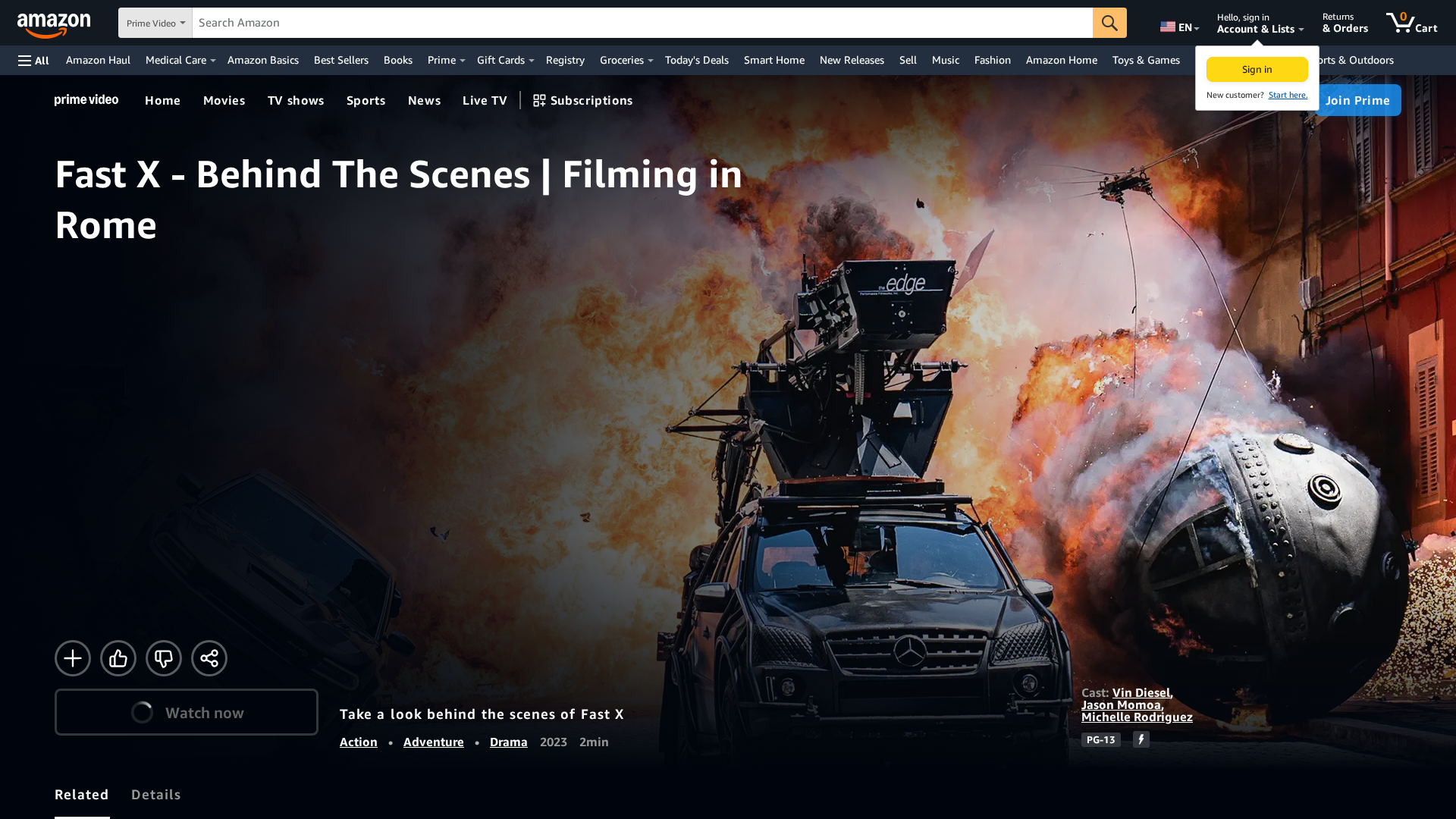Open the Fashion link

tap(992, 60)
